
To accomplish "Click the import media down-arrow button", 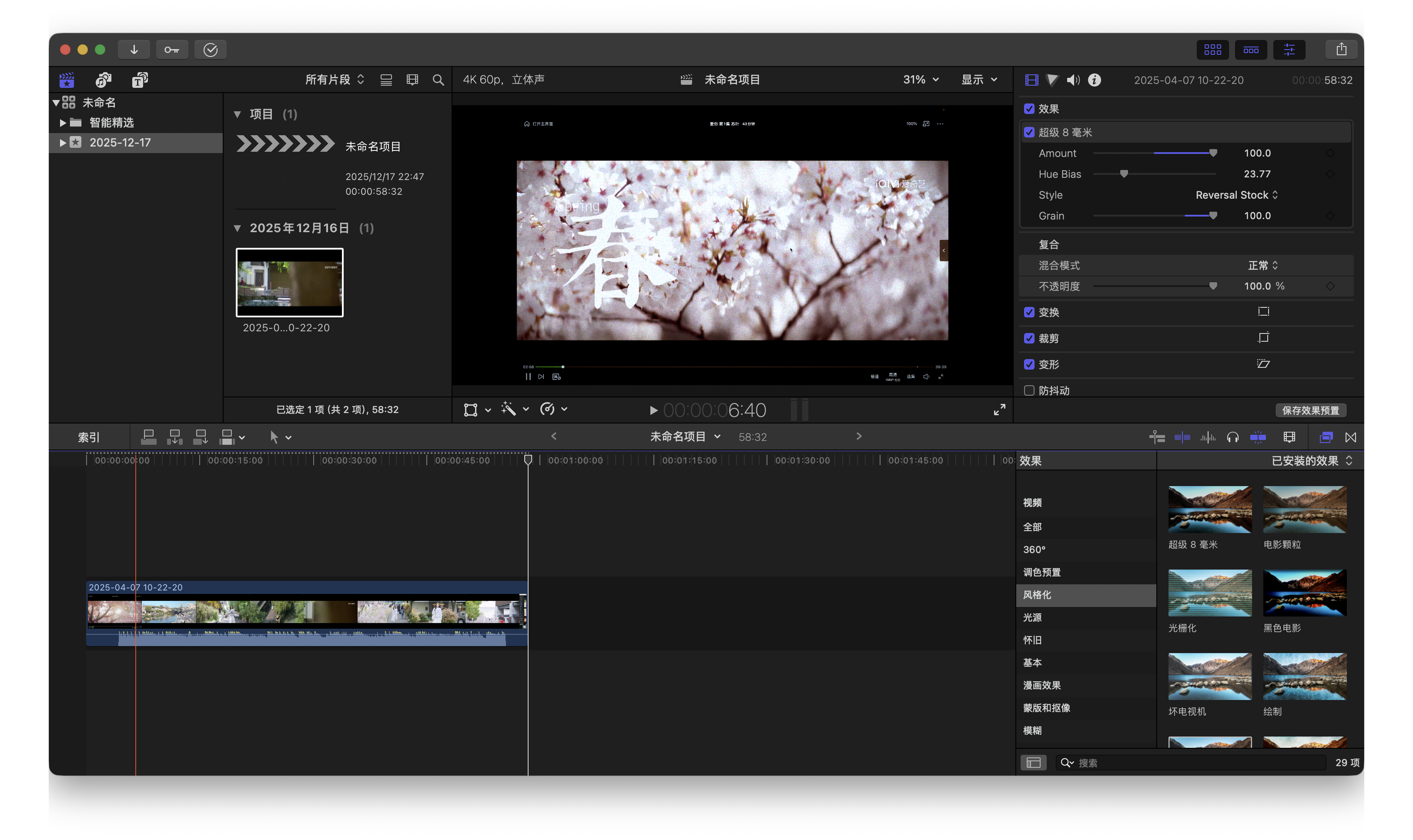I will (134, 50).
